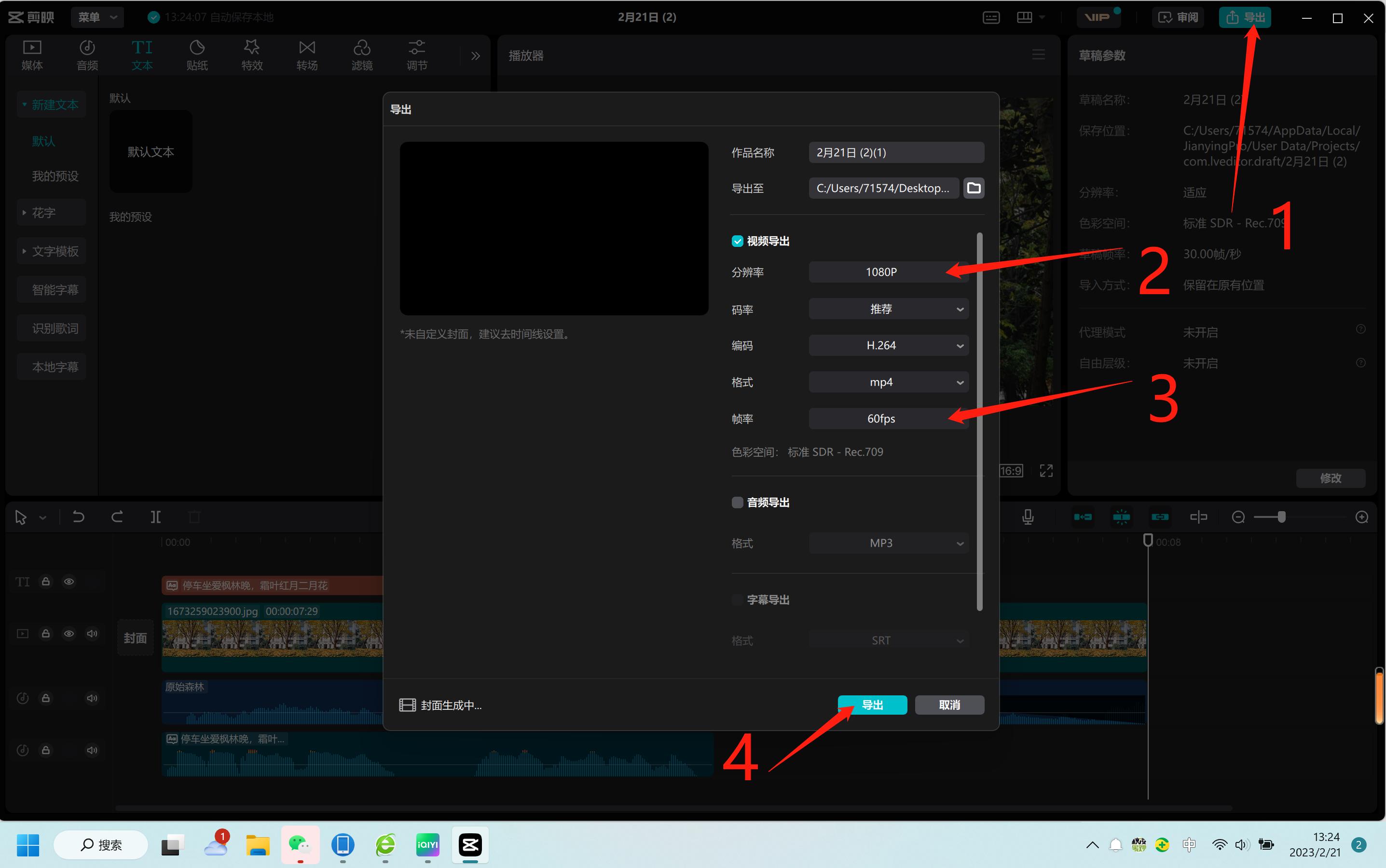Open the 码率 bitrate dropdown set to 推荐

888,310
